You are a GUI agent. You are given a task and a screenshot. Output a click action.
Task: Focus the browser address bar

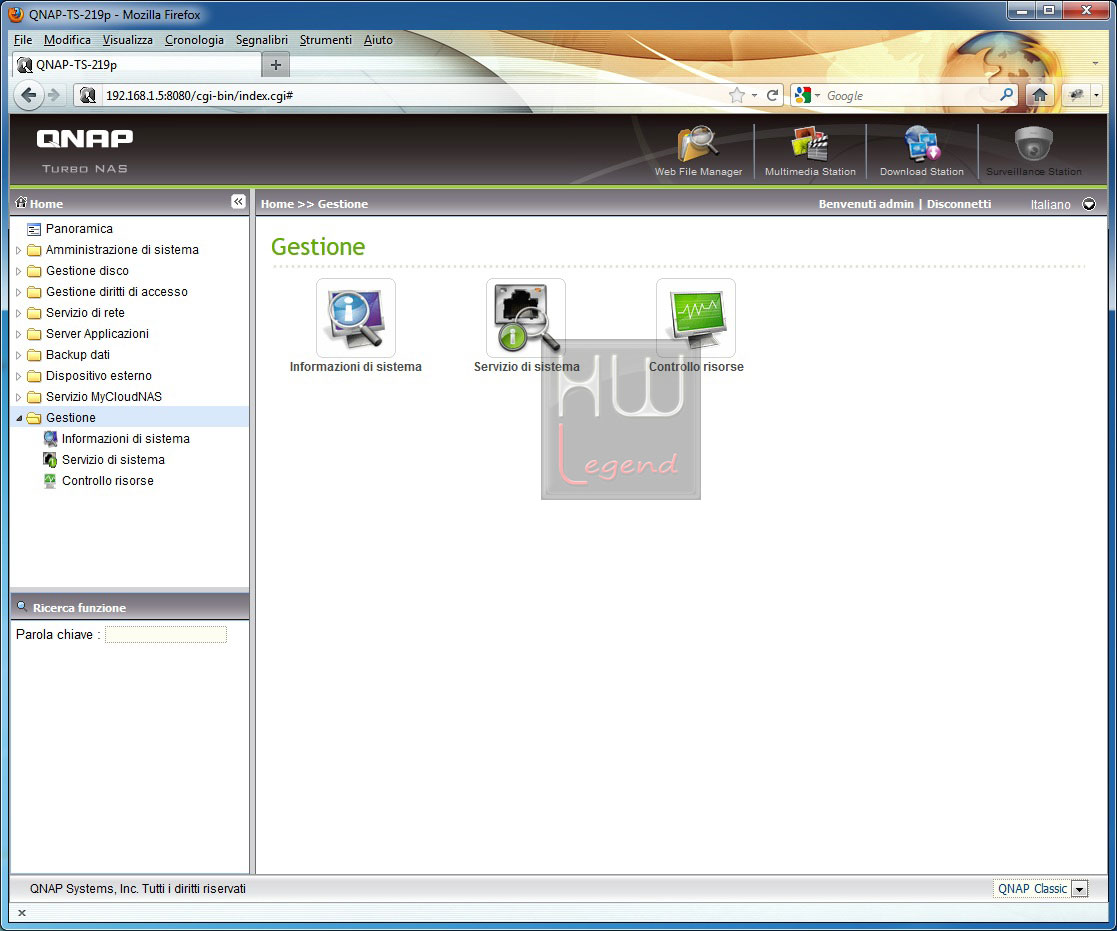[x=413, y=95]
